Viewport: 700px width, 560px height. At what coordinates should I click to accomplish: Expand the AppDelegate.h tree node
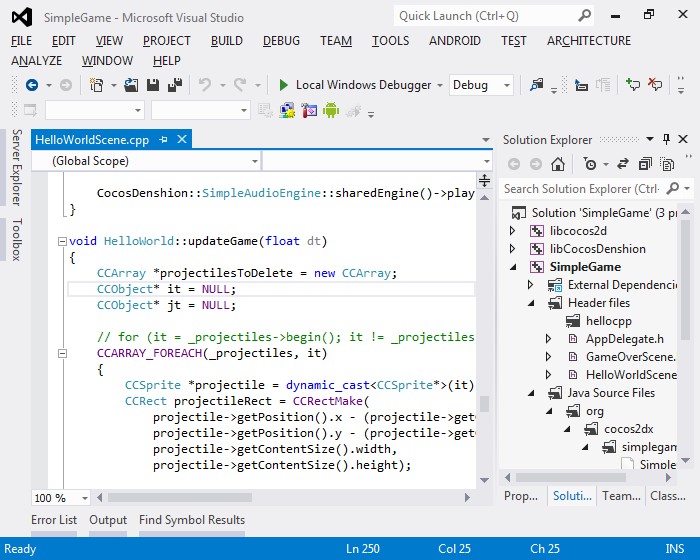click(548, 339)
